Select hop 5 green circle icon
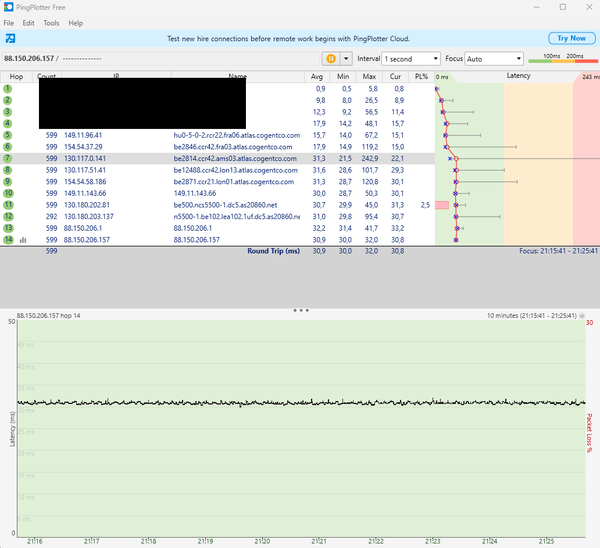Image resolution: width=600 pixels, height=548 pixels. pyautogui.click(x=8, y=135)
